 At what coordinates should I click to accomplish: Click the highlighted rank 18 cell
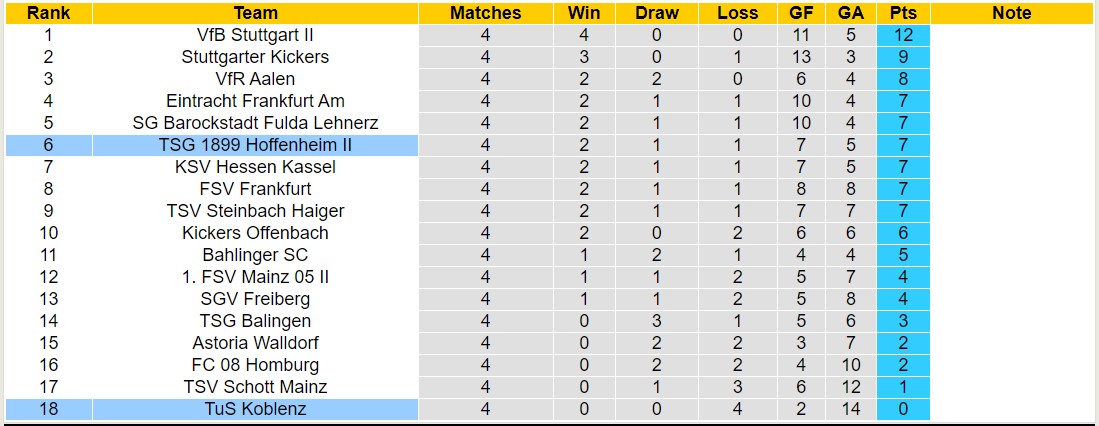click(x=48, y=409)
